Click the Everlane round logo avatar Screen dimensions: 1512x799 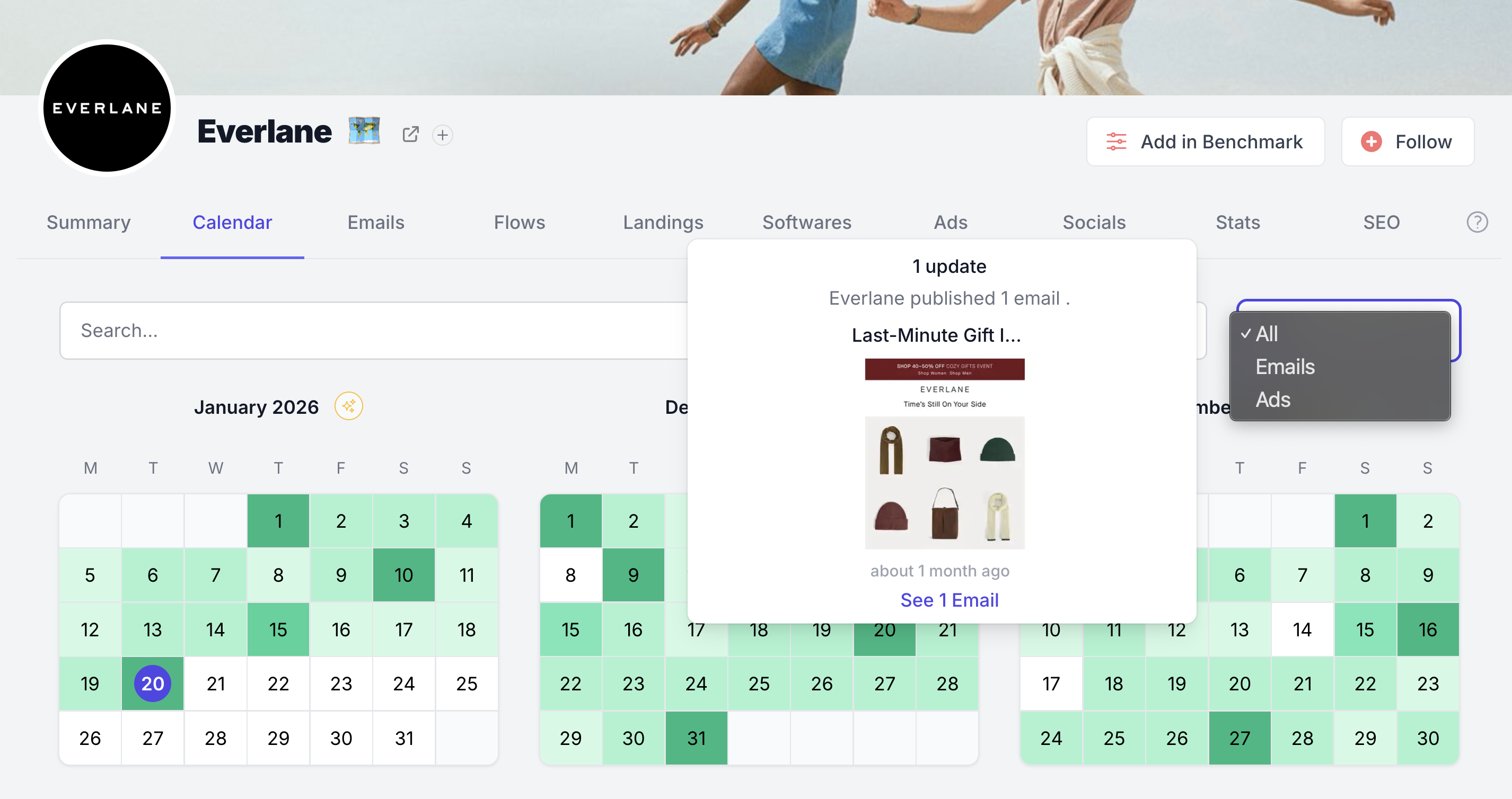pyautogui.click(x=108, y=108)
